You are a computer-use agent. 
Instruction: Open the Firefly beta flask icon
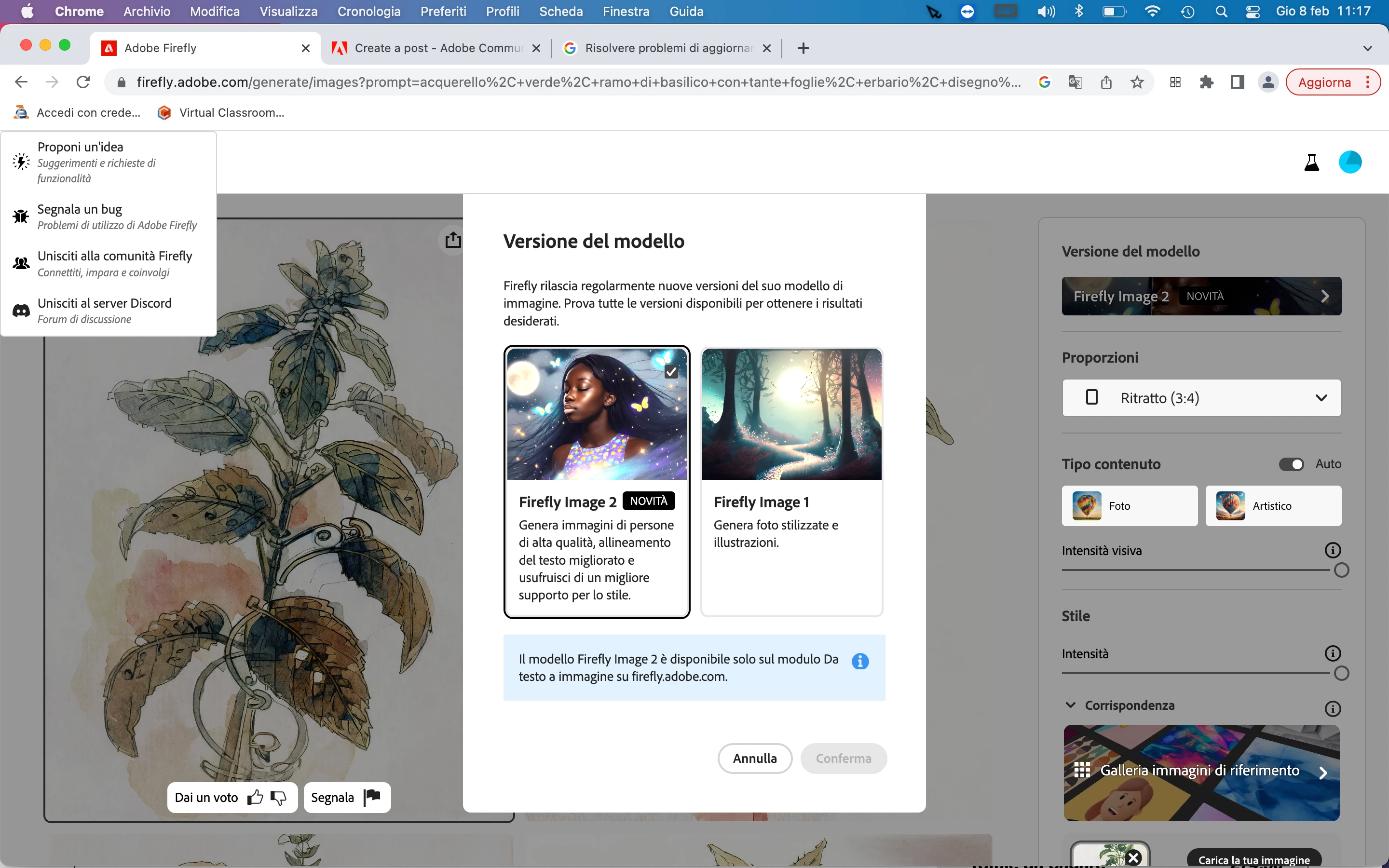pos(1311,163)
